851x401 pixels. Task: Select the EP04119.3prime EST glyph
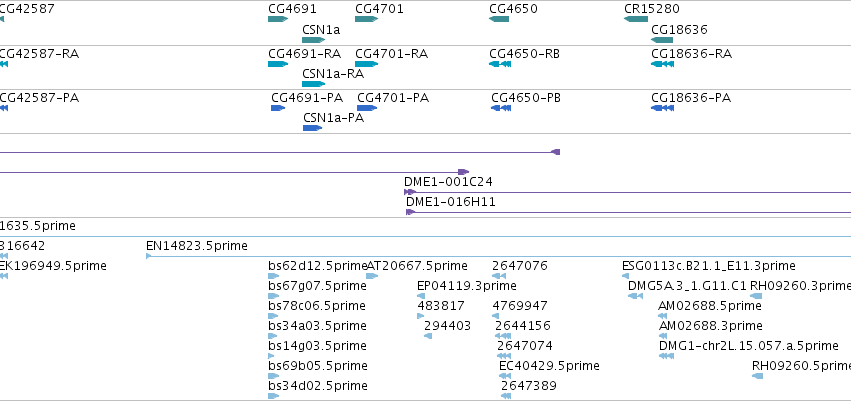click(x=421, y=296)
